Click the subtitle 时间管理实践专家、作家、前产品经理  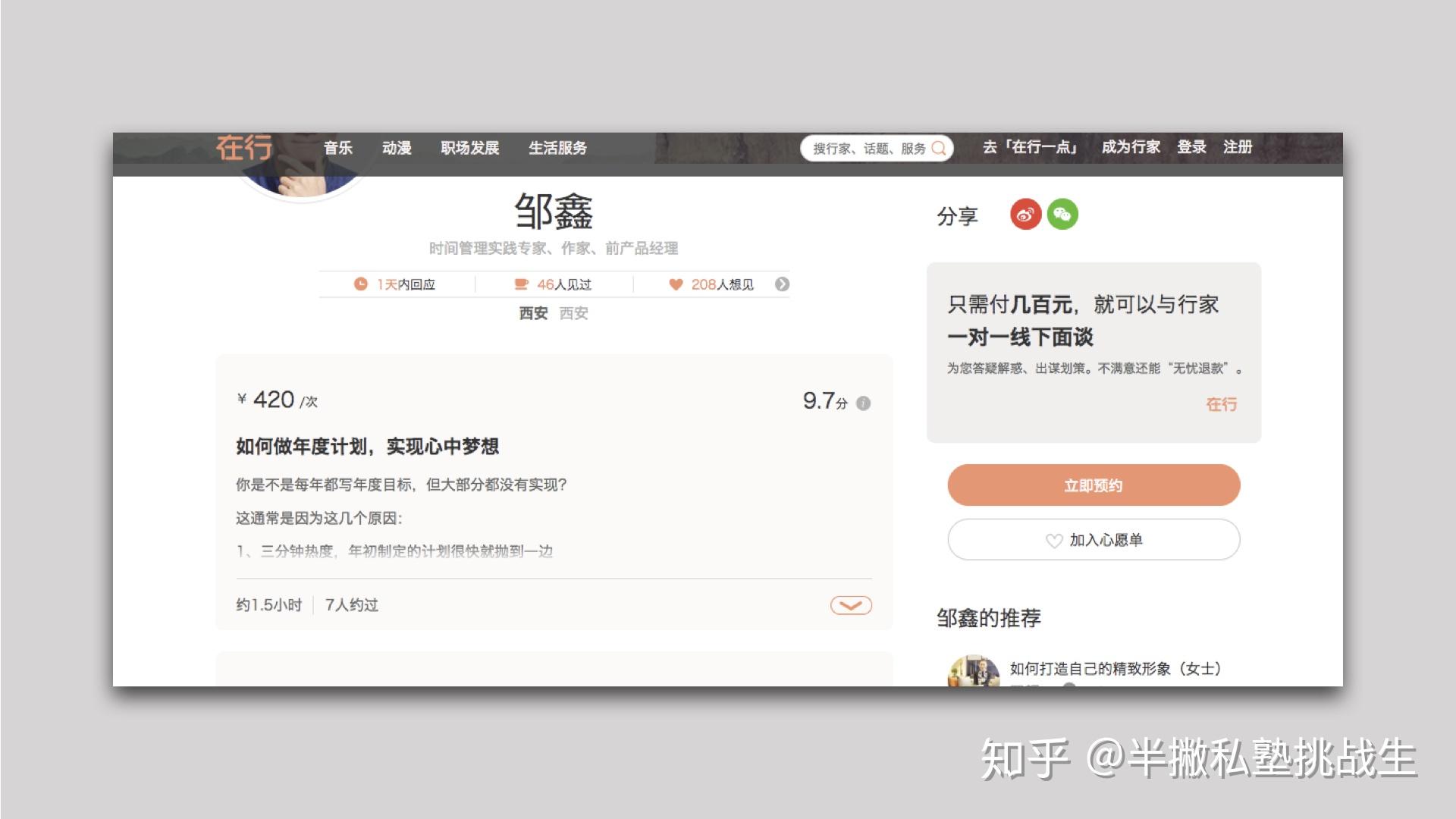click(x=554, y=249)
